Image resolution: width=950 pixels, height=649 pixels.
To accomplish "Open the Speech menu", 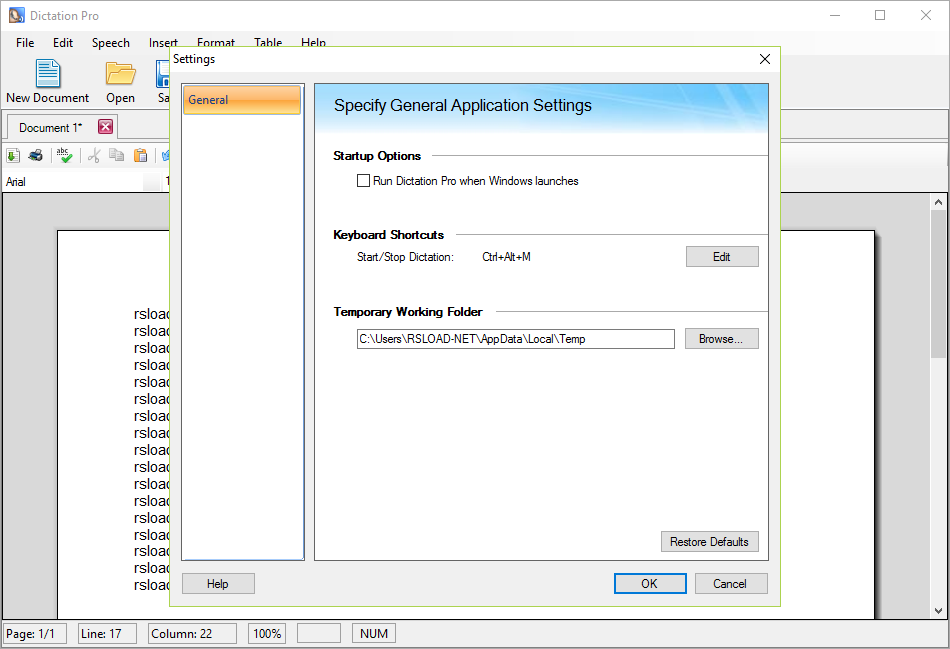I will click(x=111, y=42).
